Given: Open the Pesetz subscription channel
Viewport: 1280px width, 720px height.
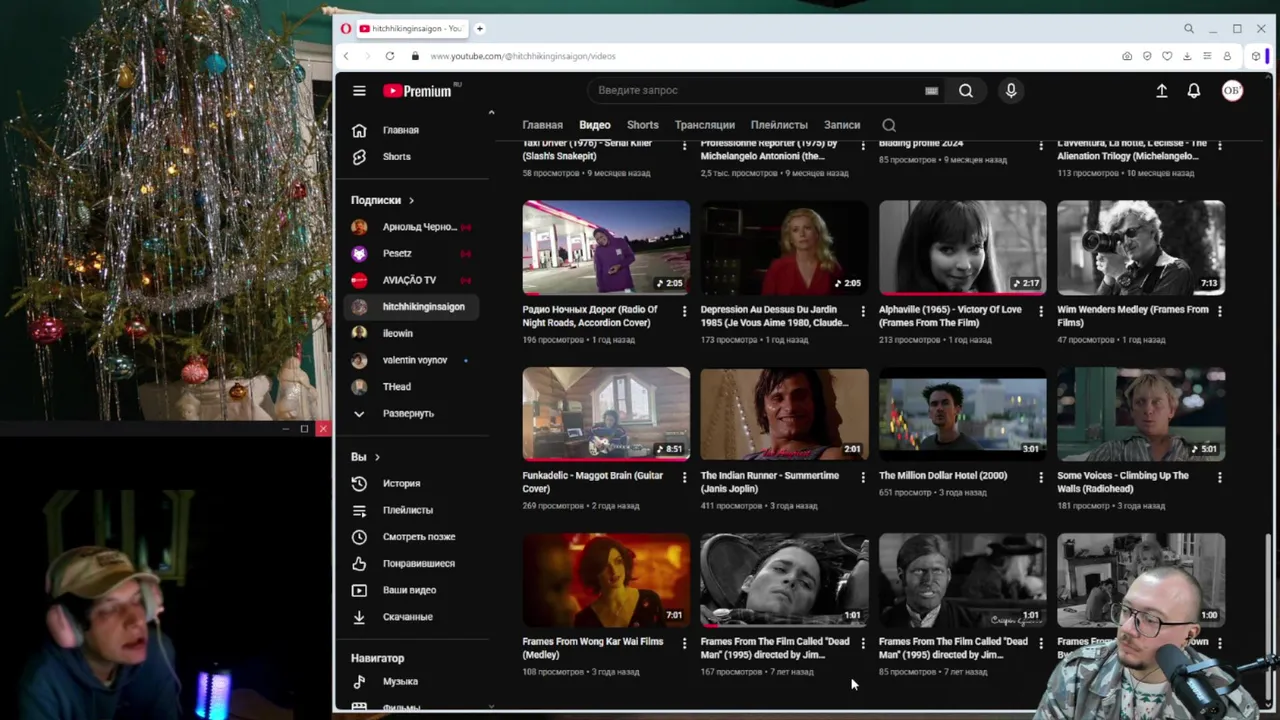Looking at the screenshot, I should coord(411,253).
